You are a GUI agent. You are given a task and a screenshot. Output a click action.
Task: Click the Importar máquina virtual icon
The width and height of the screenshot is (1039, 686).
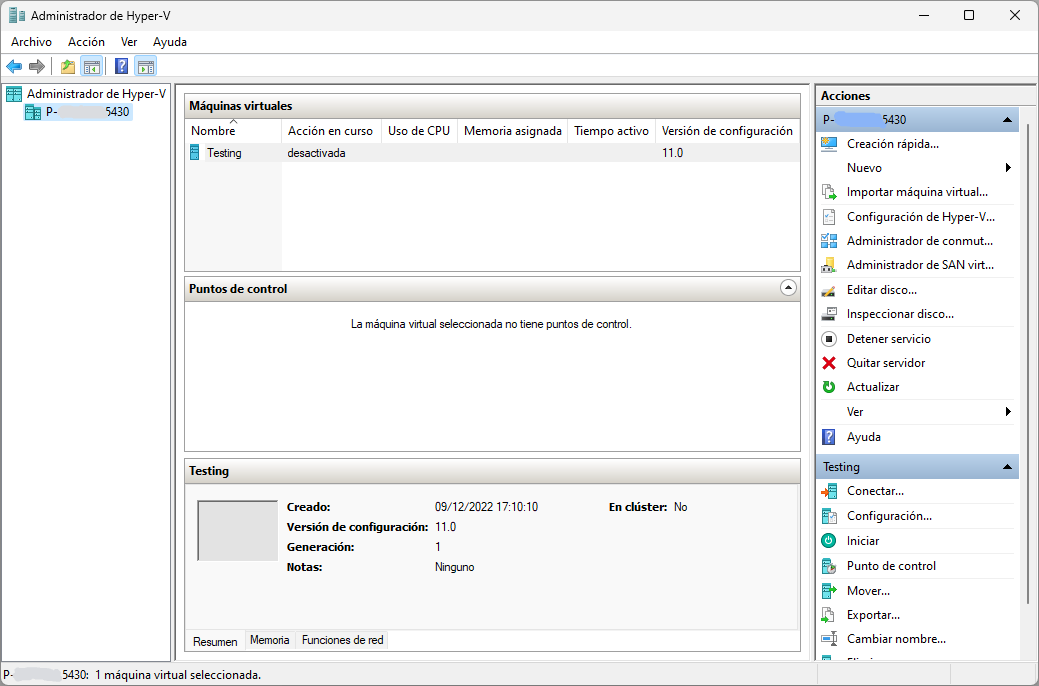pos(828,192)
